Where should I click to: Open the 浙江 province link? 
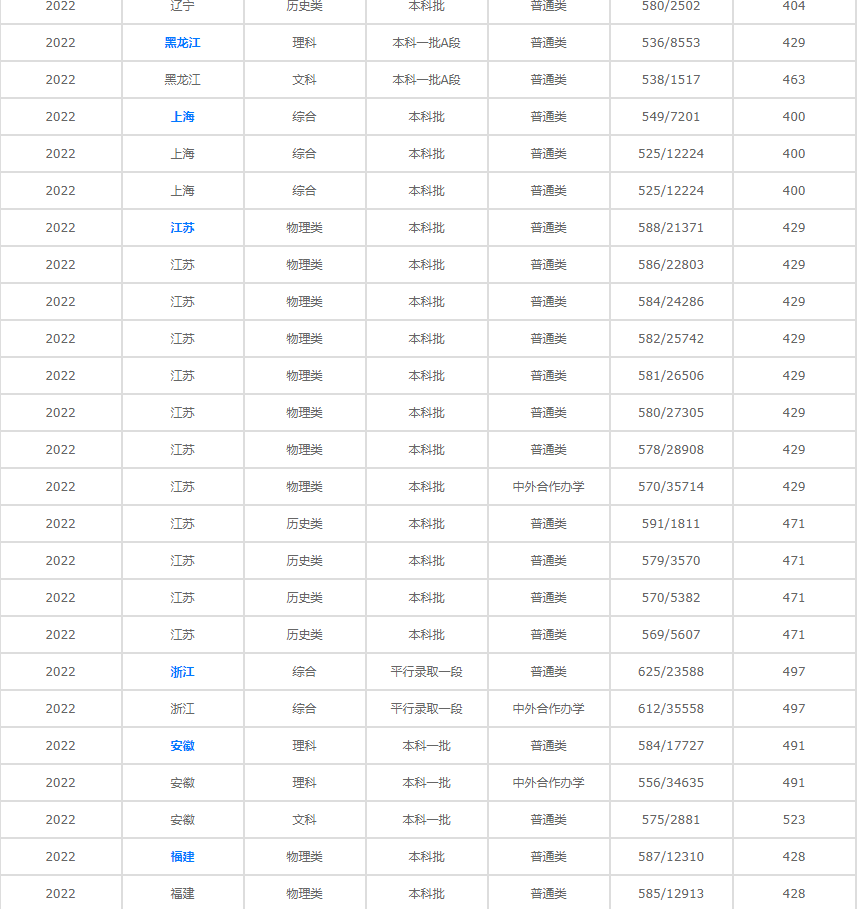click(183, 672)
